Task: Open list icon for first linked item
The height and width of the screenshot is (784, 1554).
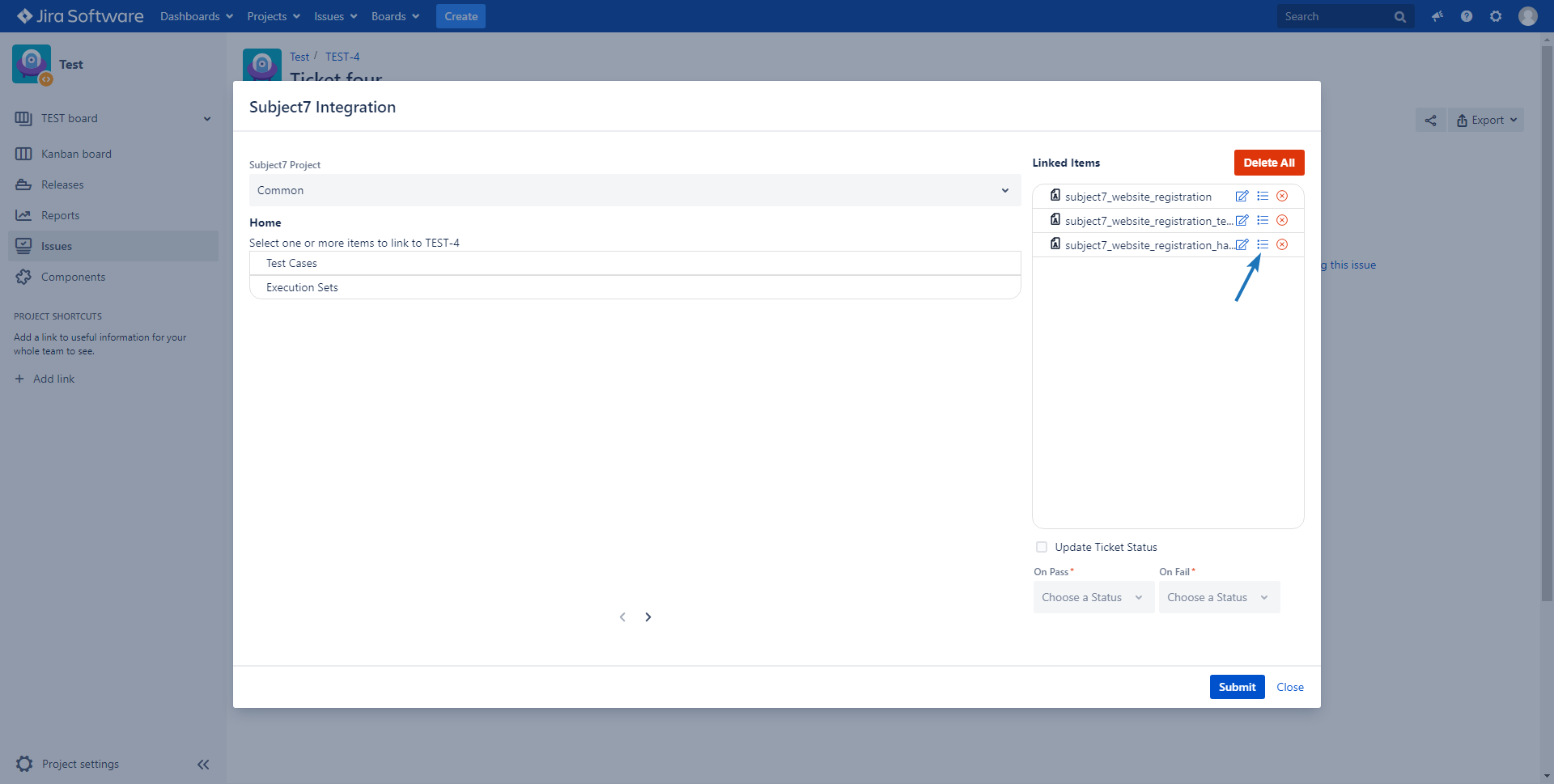Action: pyautogui.click(x=1263, y=197)
